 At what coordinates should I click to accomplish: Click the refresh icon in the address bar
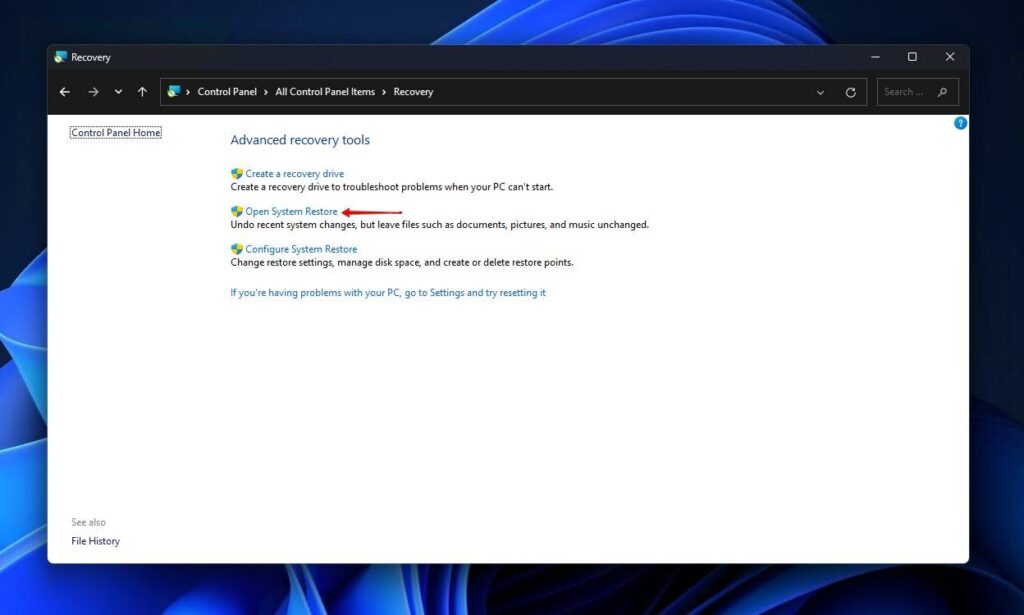coord(851,91)
